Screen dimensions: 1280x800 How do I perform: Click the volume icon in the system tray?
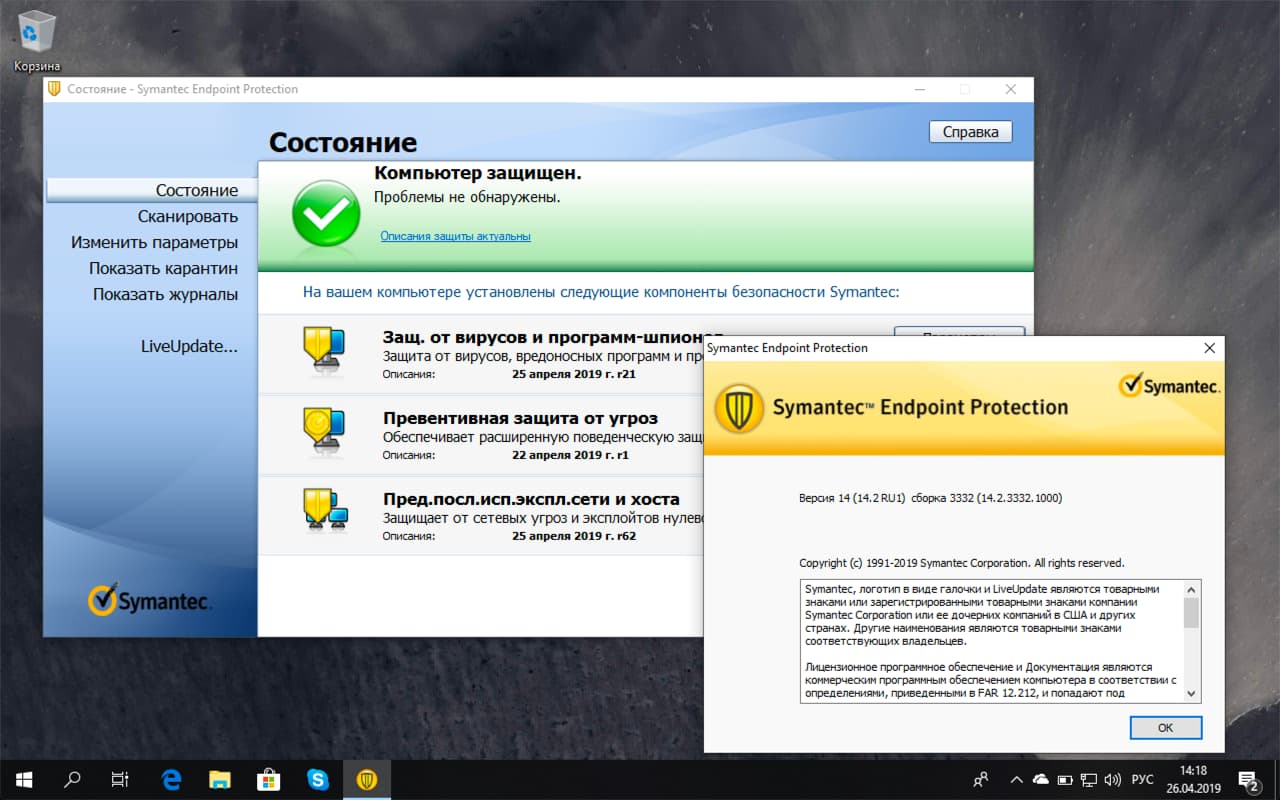[x=1113, y=779]
